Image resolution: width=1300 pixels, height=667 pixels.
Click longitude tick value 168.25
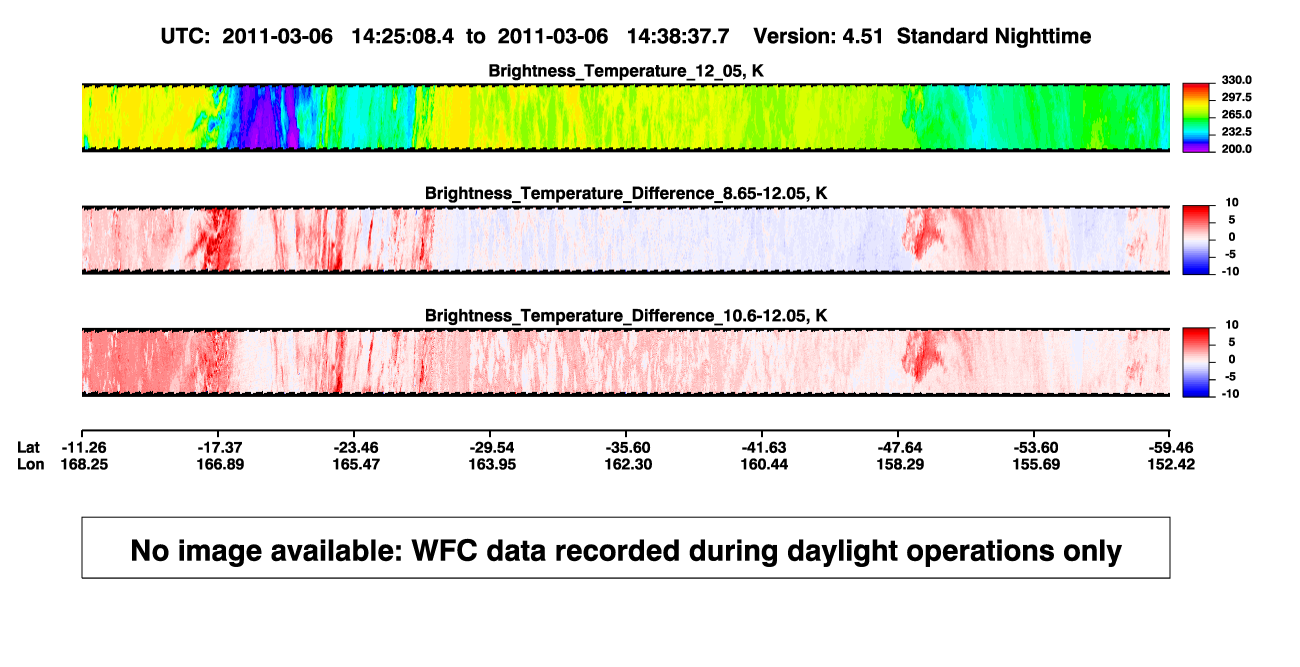(x=84, y=464)
